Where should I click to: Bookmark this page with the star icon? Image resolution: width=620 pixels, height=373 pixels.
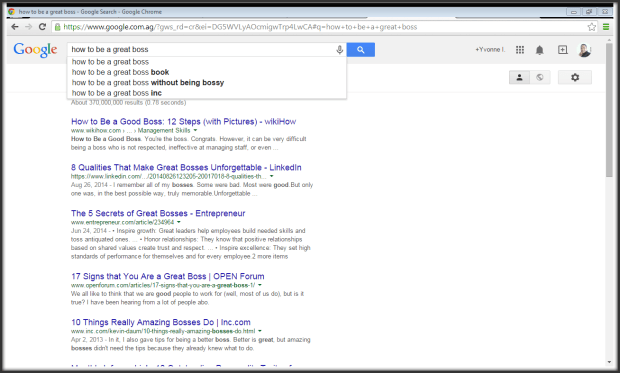(592, 27)
